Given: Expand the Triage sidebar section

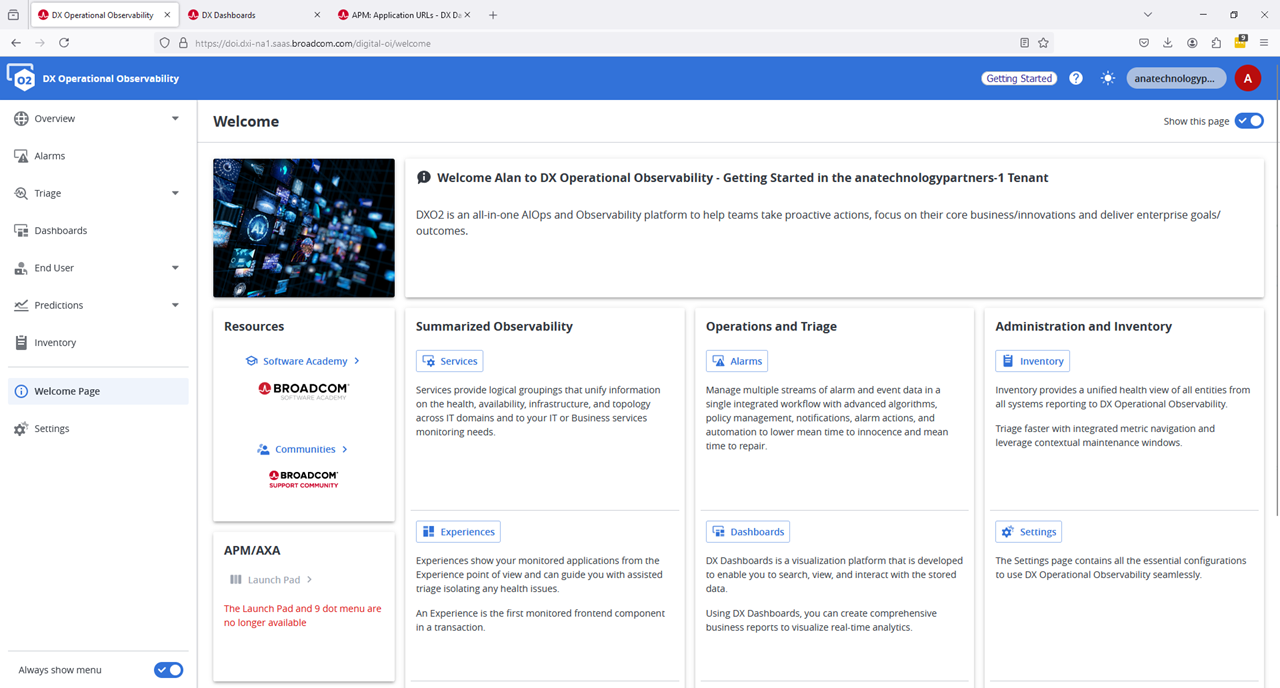Looking at the screenshot, I should pos(175,194).
